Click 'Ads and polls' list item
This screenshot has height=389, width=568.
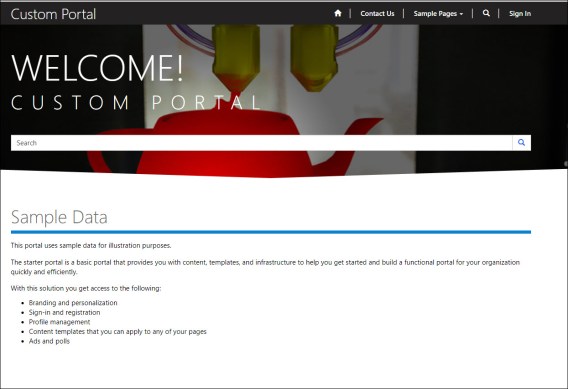coord(49,341)
